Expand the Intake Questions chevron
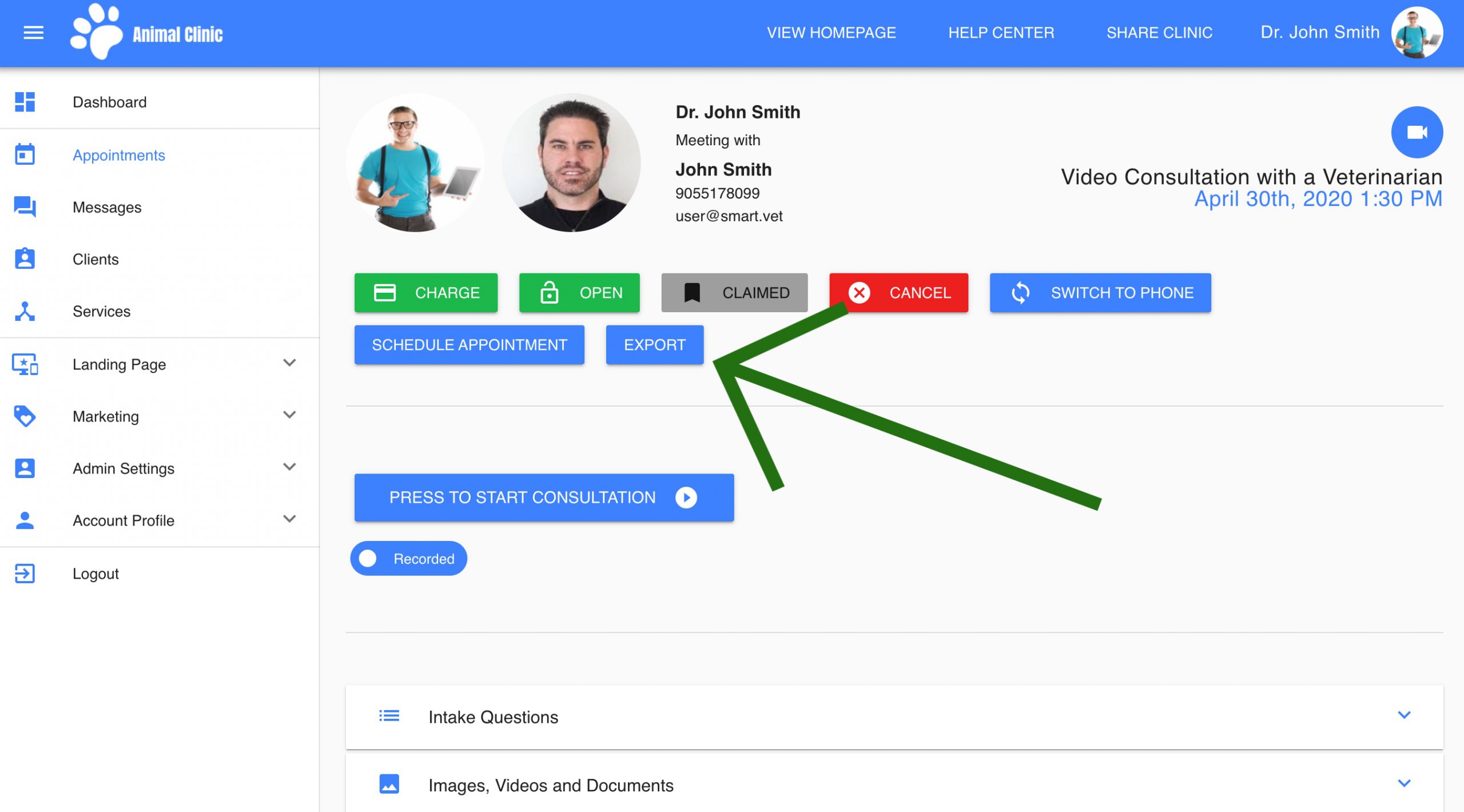 click(1403, 715)
